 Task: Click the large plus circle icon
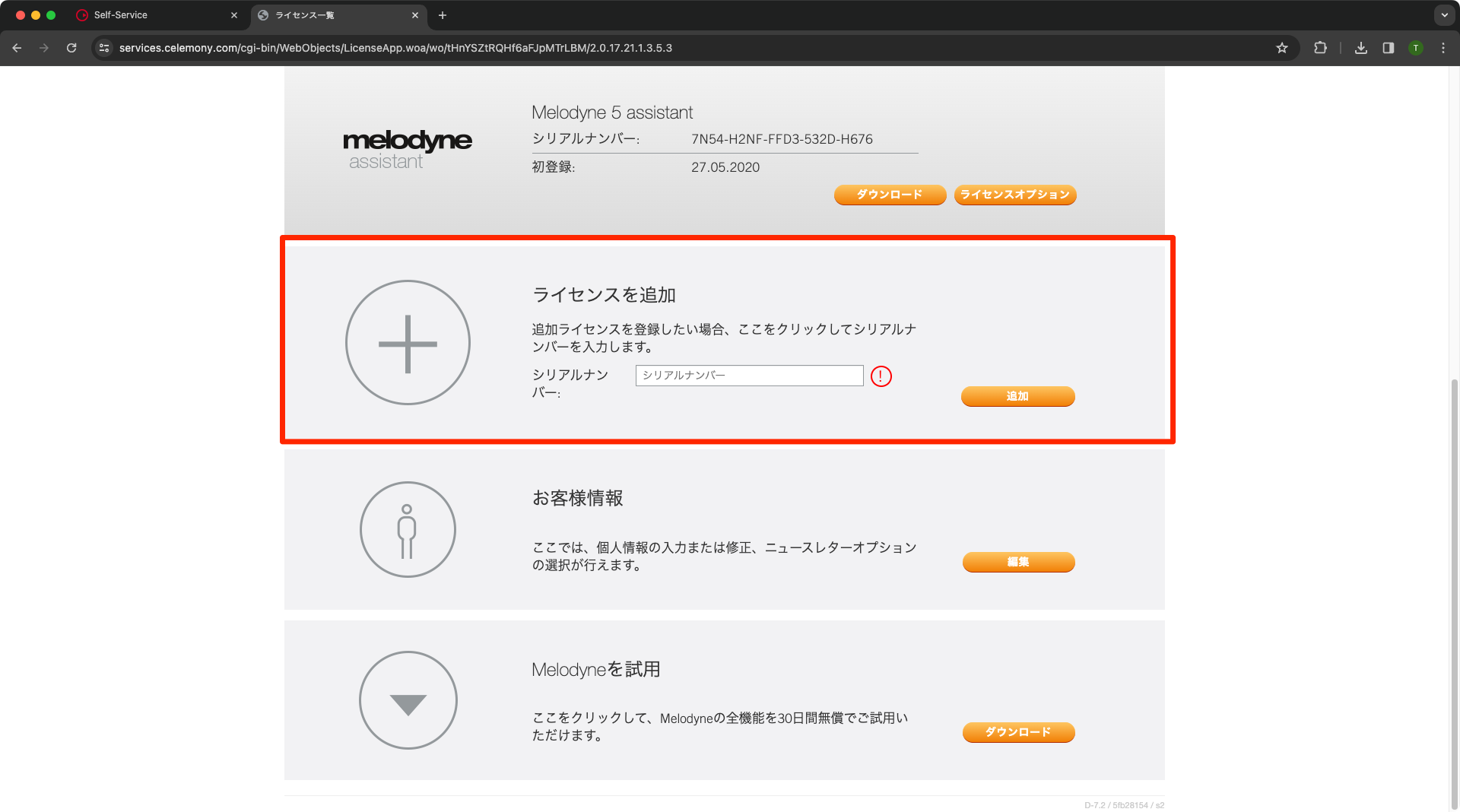[x=408, y=343]
